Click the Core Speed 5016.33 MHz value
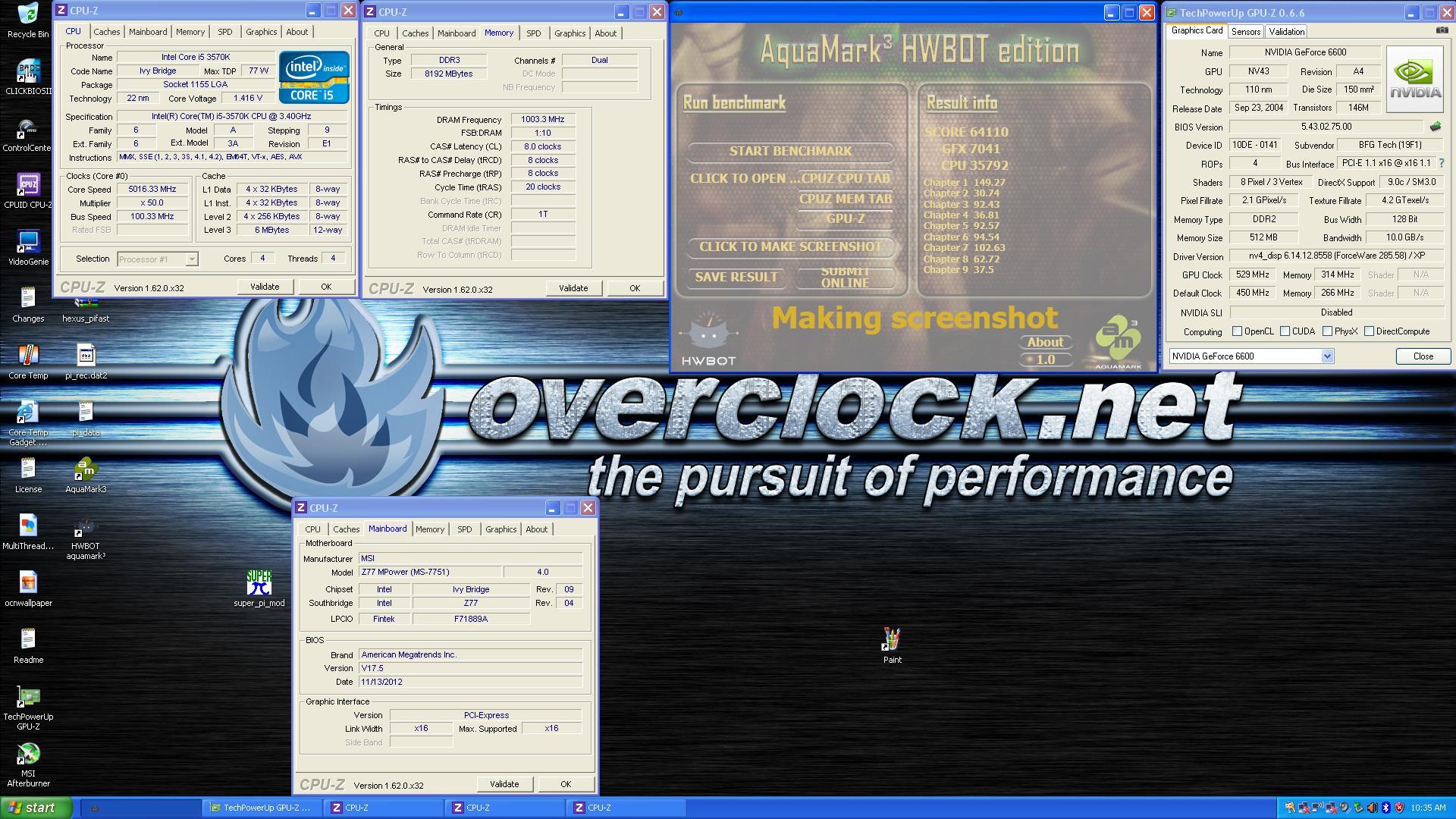The width and height of the screenshot is (1456, 819). coord(152,190)
